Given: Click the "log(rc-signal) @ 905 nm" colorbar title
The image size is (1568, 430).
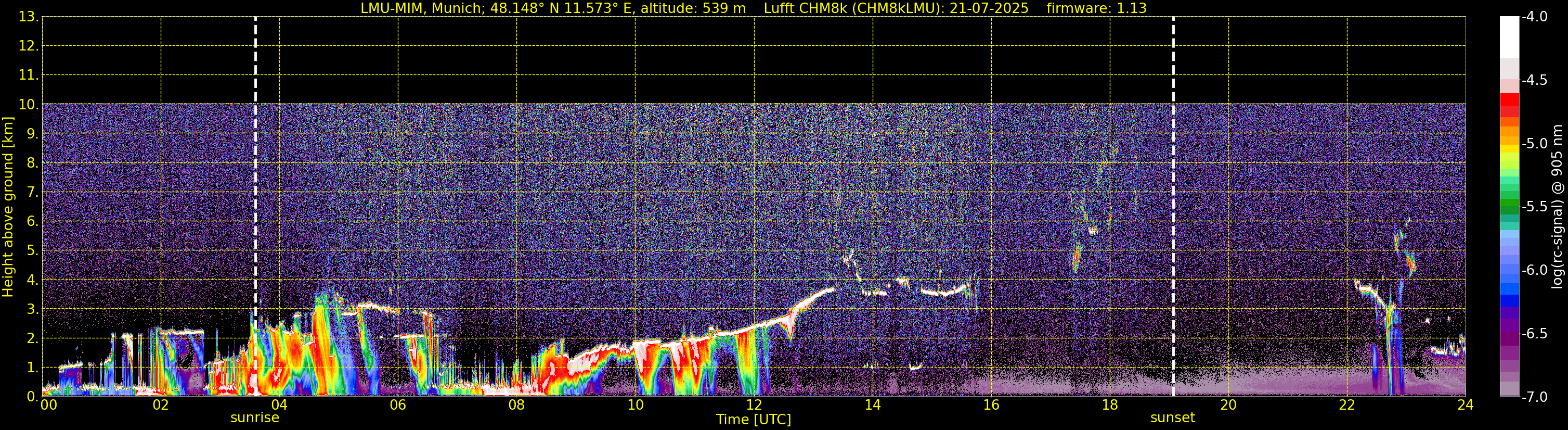Looking at the screenshot, I should [x=1557, y=207].
